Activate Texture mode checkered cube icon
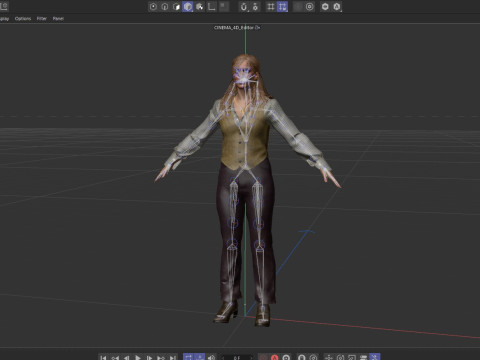The image size is (480, 360). [x=200, y=7]
